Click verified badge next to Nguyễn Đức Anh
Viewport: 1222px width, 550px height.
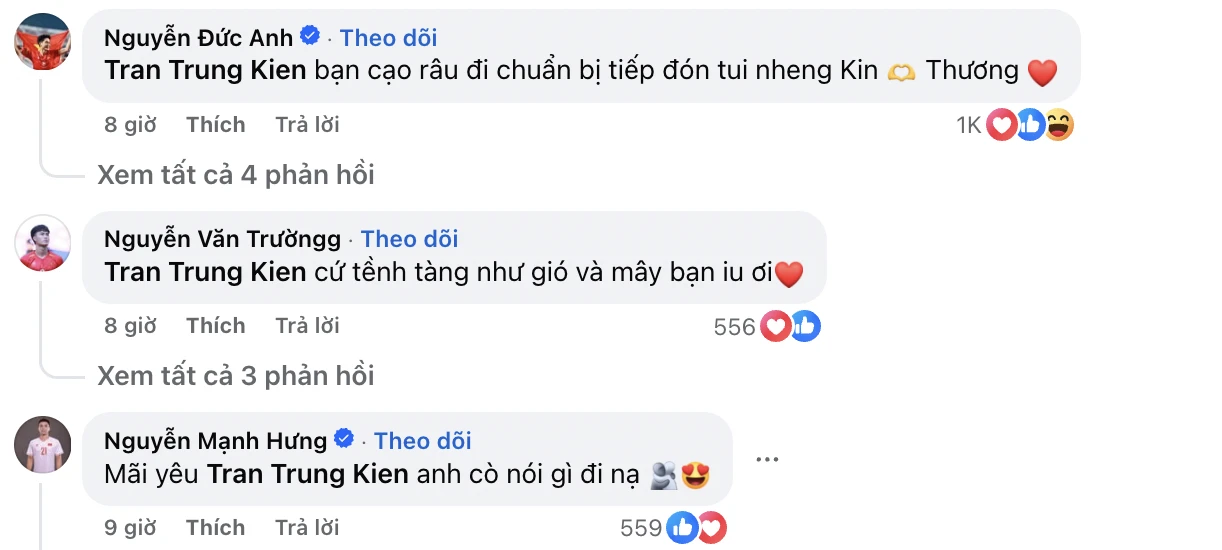pos(311,37)
